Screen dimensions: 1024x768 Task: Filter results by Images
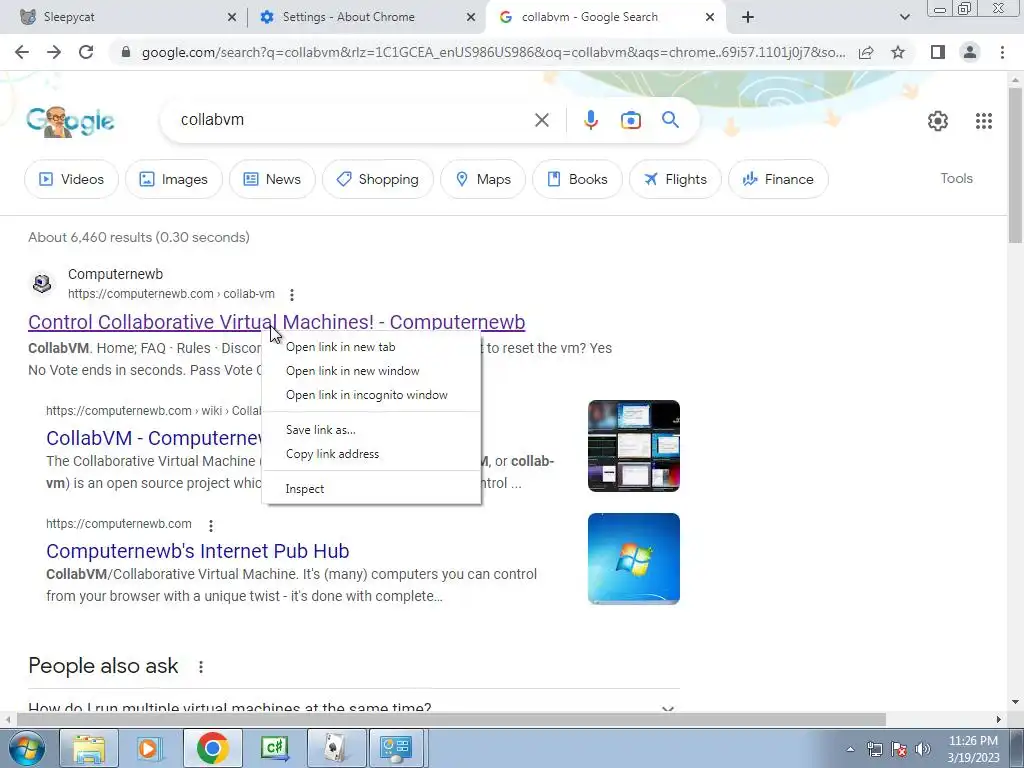(173, 179)
